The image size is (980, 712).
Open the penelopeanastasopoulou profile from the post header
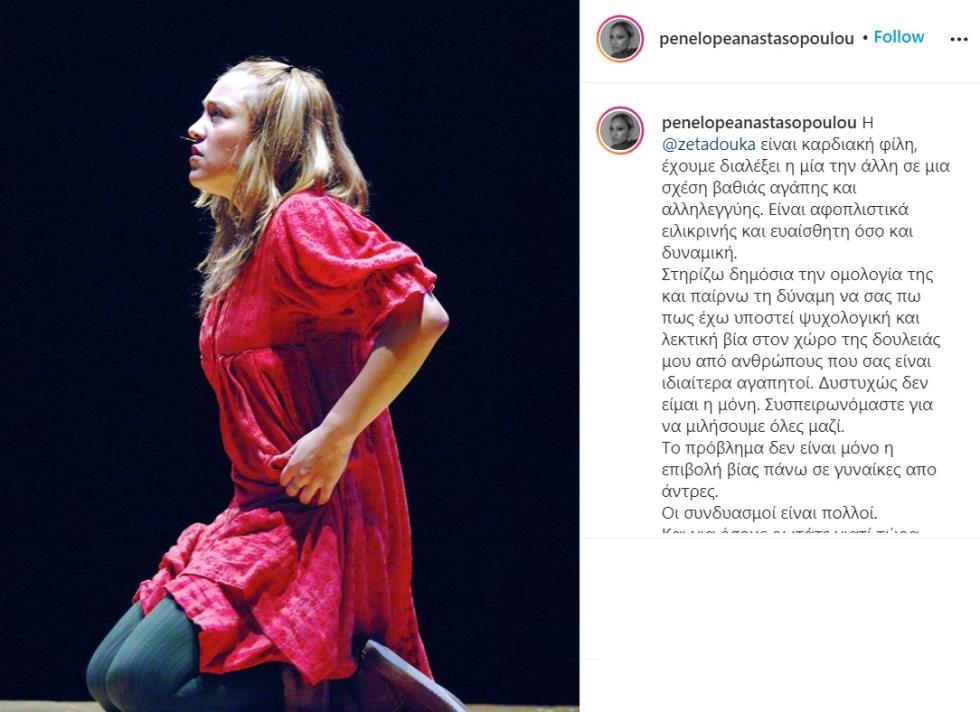(756, 39)
